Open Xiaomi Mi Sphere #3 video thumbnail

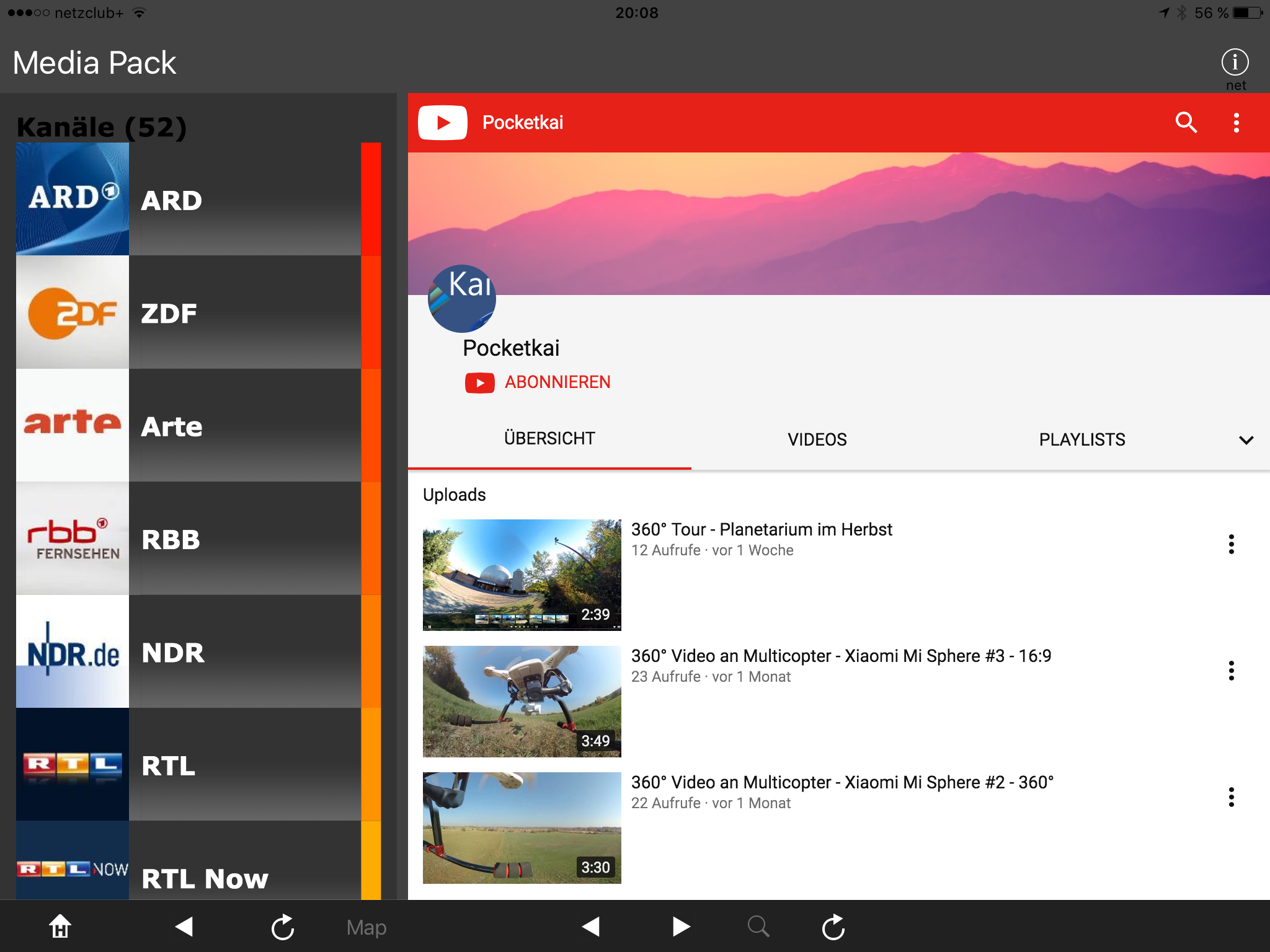[x=522, y=702]
